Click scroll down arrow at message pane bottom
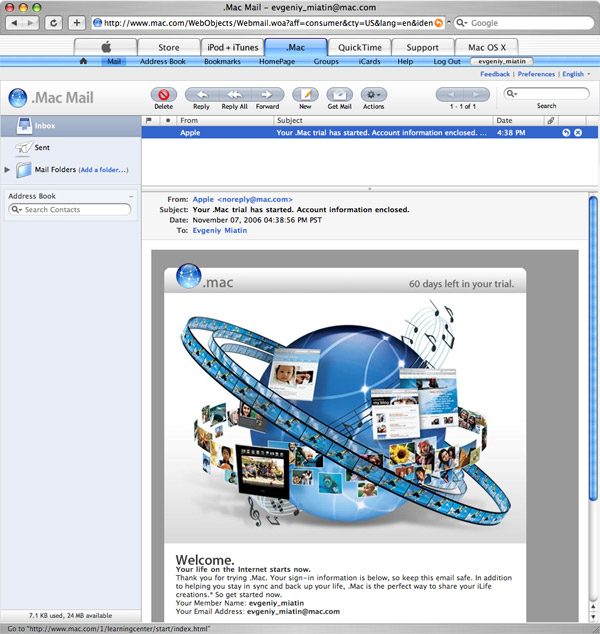600x634 pixels. 593,617
